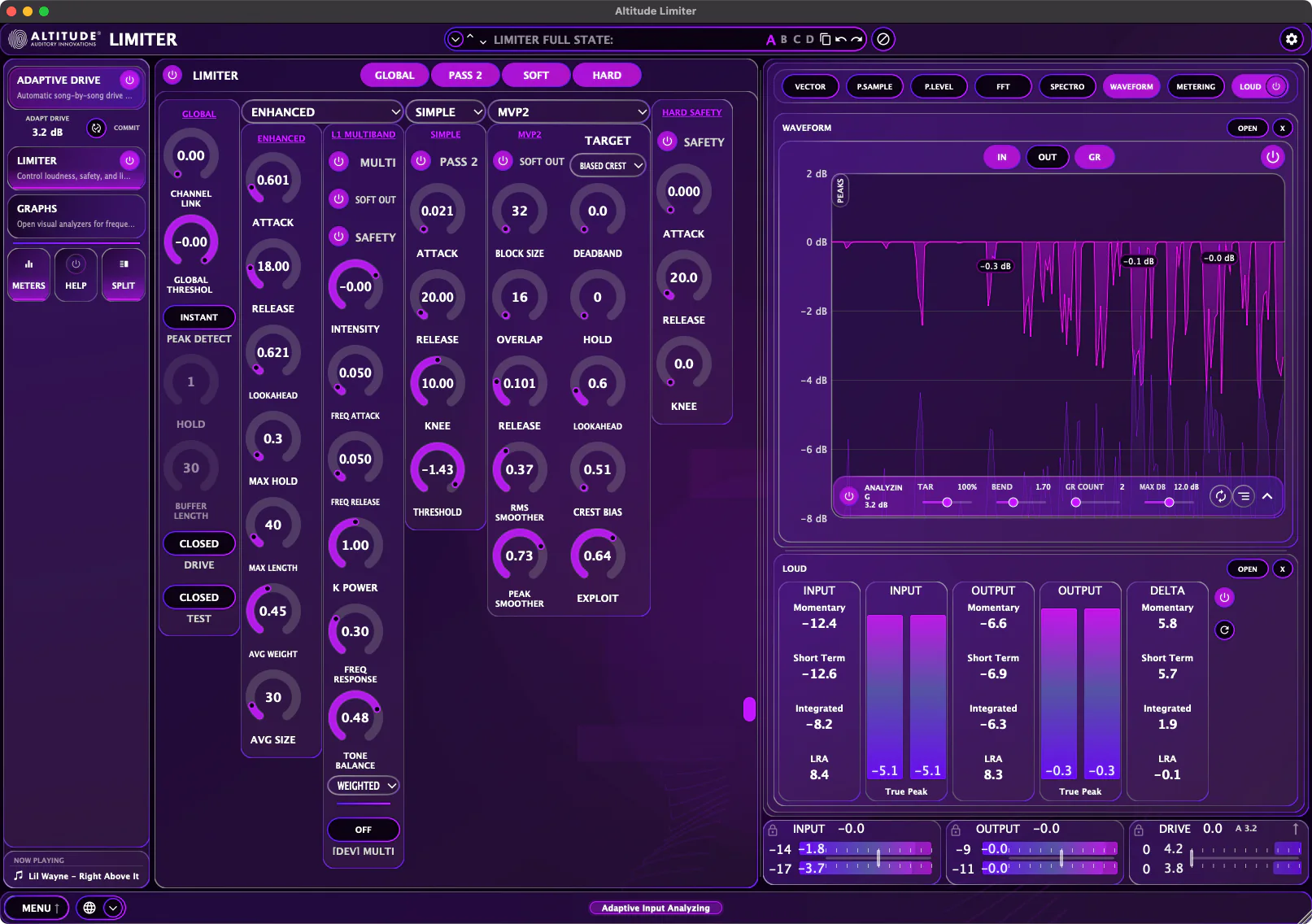Viewport: 1312px width, 924px height.
Task: Click the Off button above Dev Multi
Action: (364, 830)
